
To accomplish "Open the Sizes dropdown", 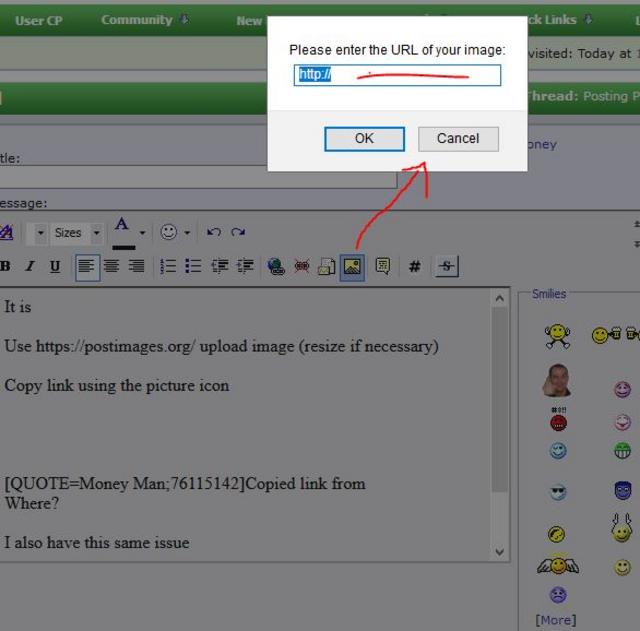I will click(x=77, y=233).
